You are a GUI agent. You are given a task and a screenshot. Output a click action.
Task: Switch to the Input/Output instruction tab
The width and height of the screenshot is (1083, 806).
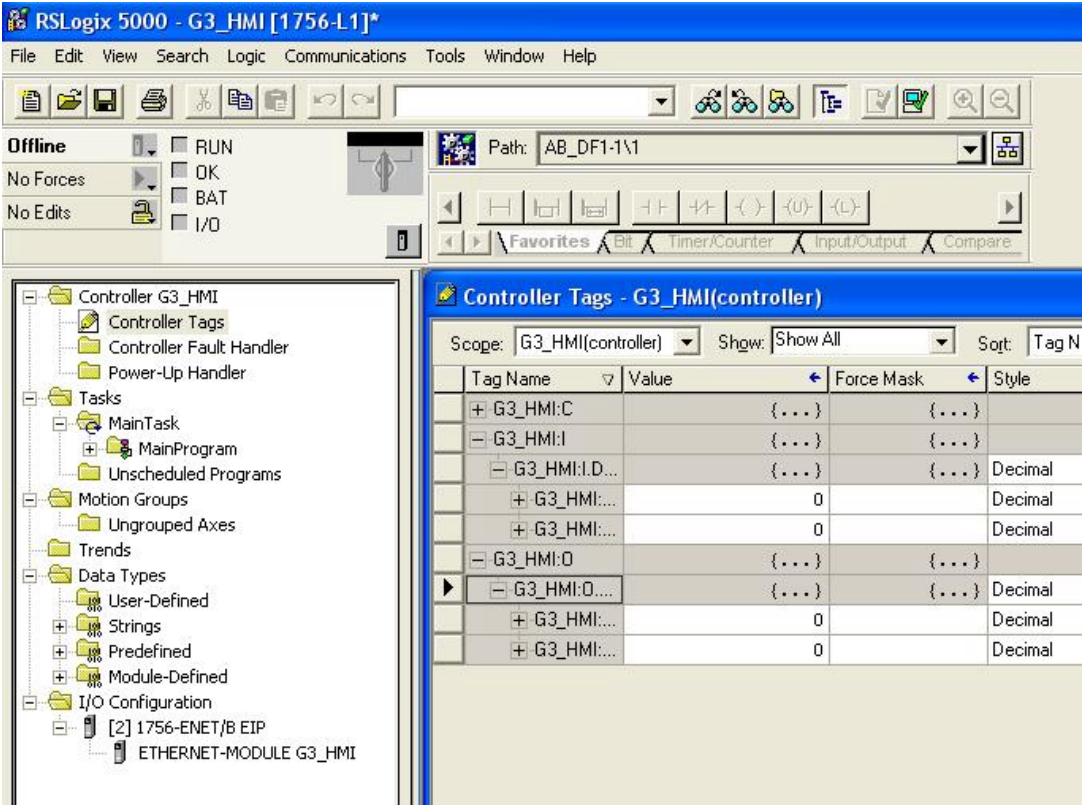pyautogui.click(x=860, y=242)
